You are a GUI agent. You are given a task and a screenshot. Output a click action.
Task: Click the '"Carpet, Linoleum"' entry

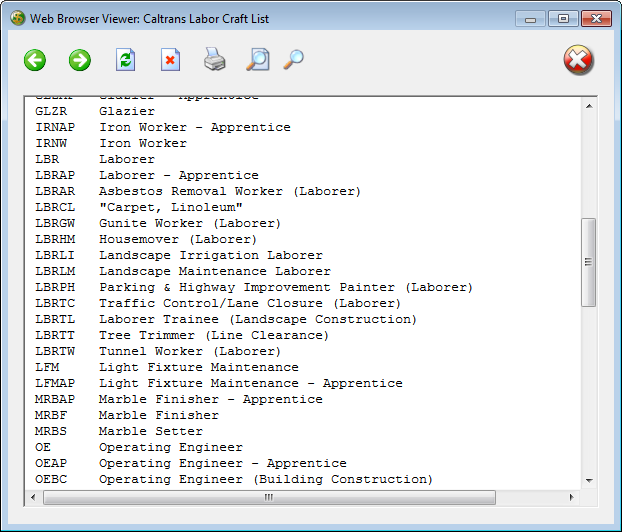[x=171, y=207]
